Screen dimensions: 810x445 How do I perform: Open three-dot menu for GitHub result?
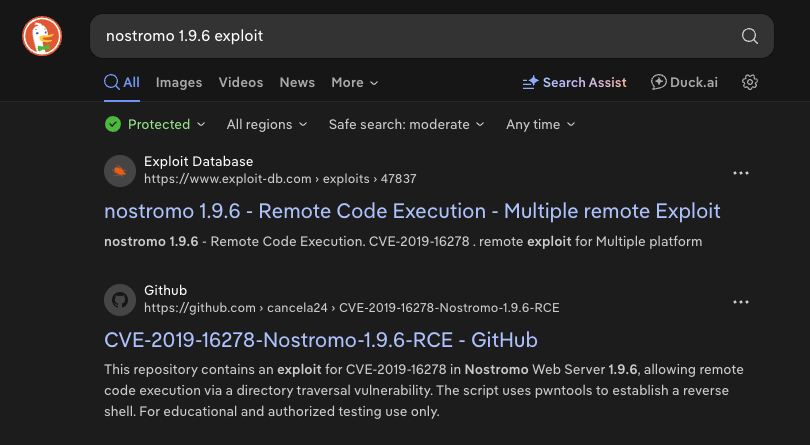coord(741,301)
